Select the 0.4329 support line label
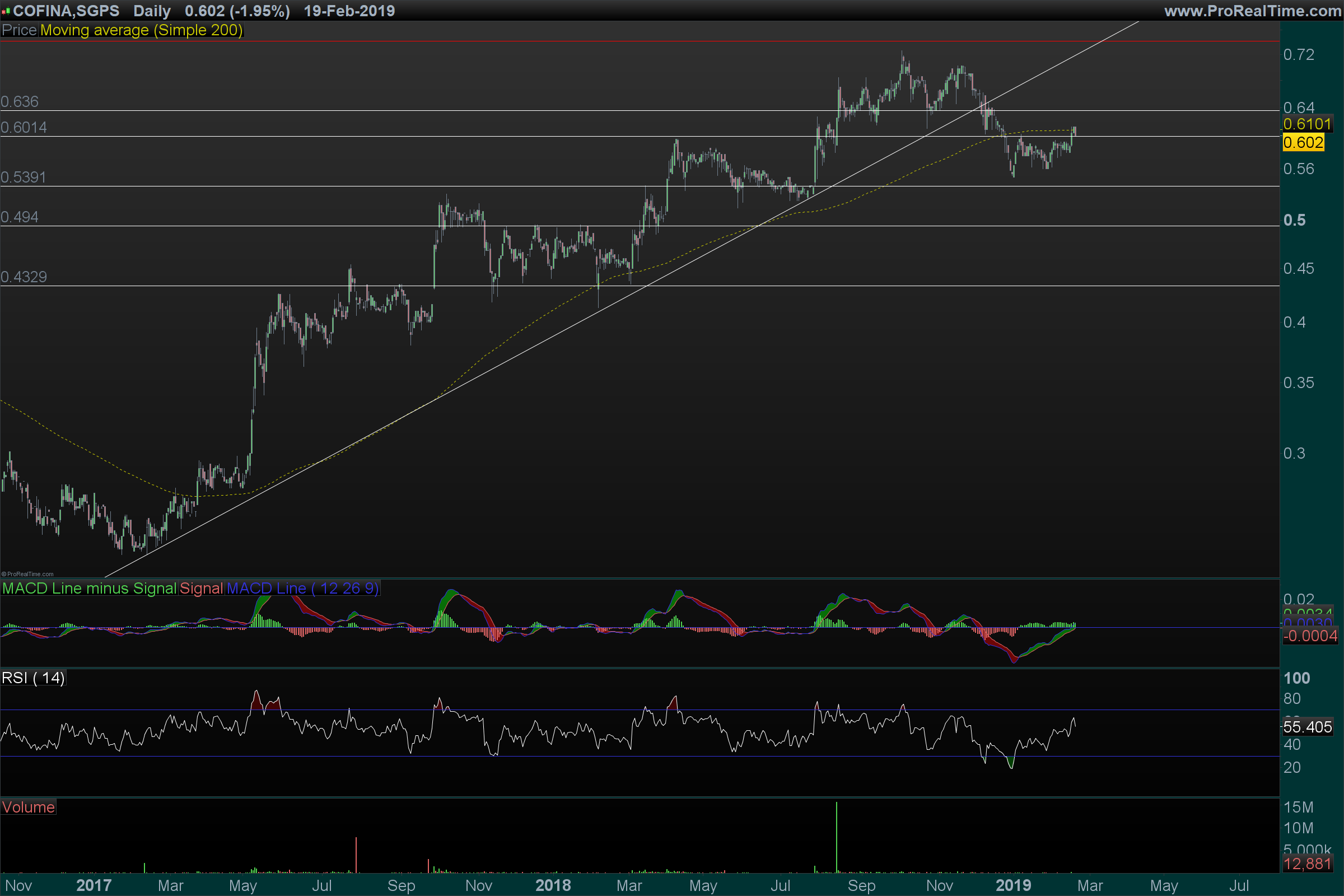This screenshot has width=1344, height=896. 24,277
